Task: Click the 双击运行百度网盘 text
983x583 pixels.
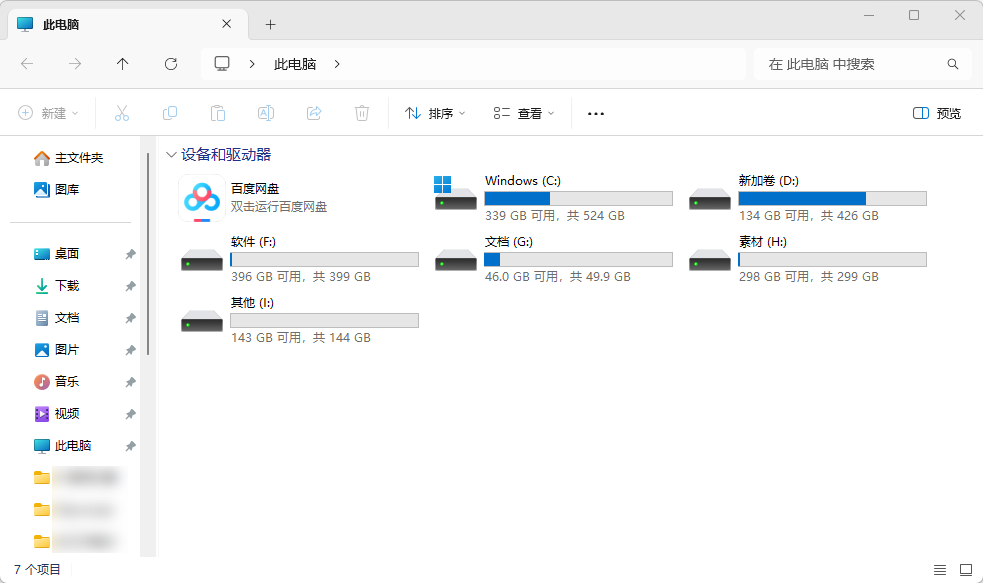Action: 279,207
